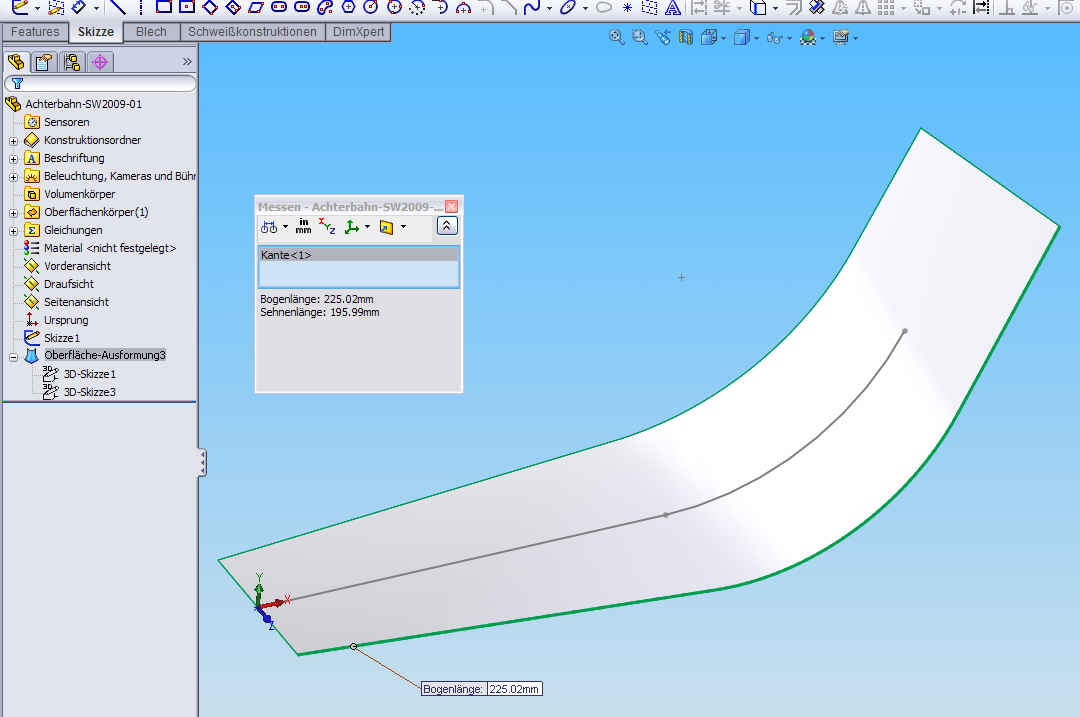
Task: Click the View Orientation cube icon
Action: pyautogui.click(x=709, y=37)
